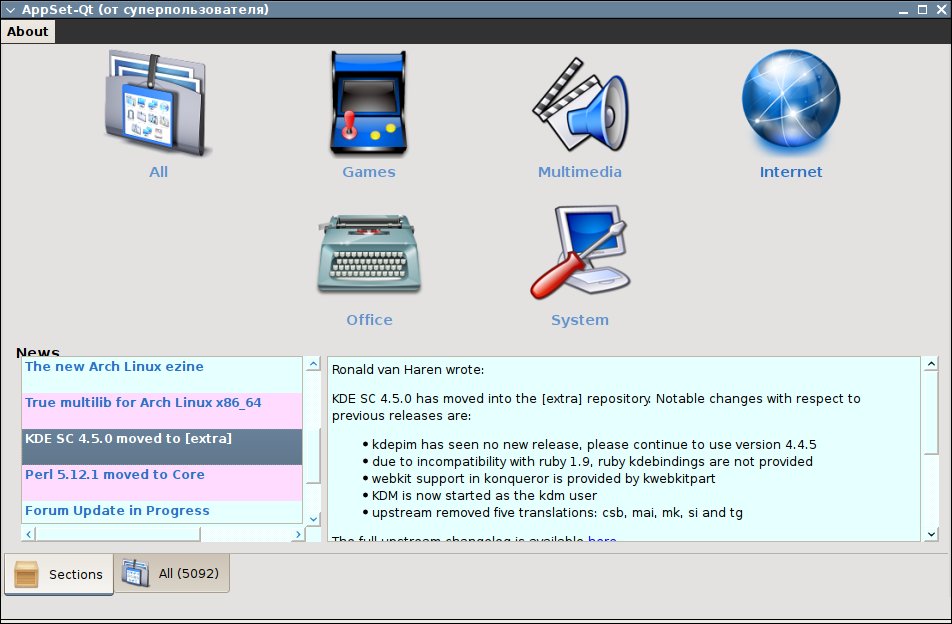Select the System screwdriver and monitor icon
The image size is (952, 624).
click(x=580, y=251)
